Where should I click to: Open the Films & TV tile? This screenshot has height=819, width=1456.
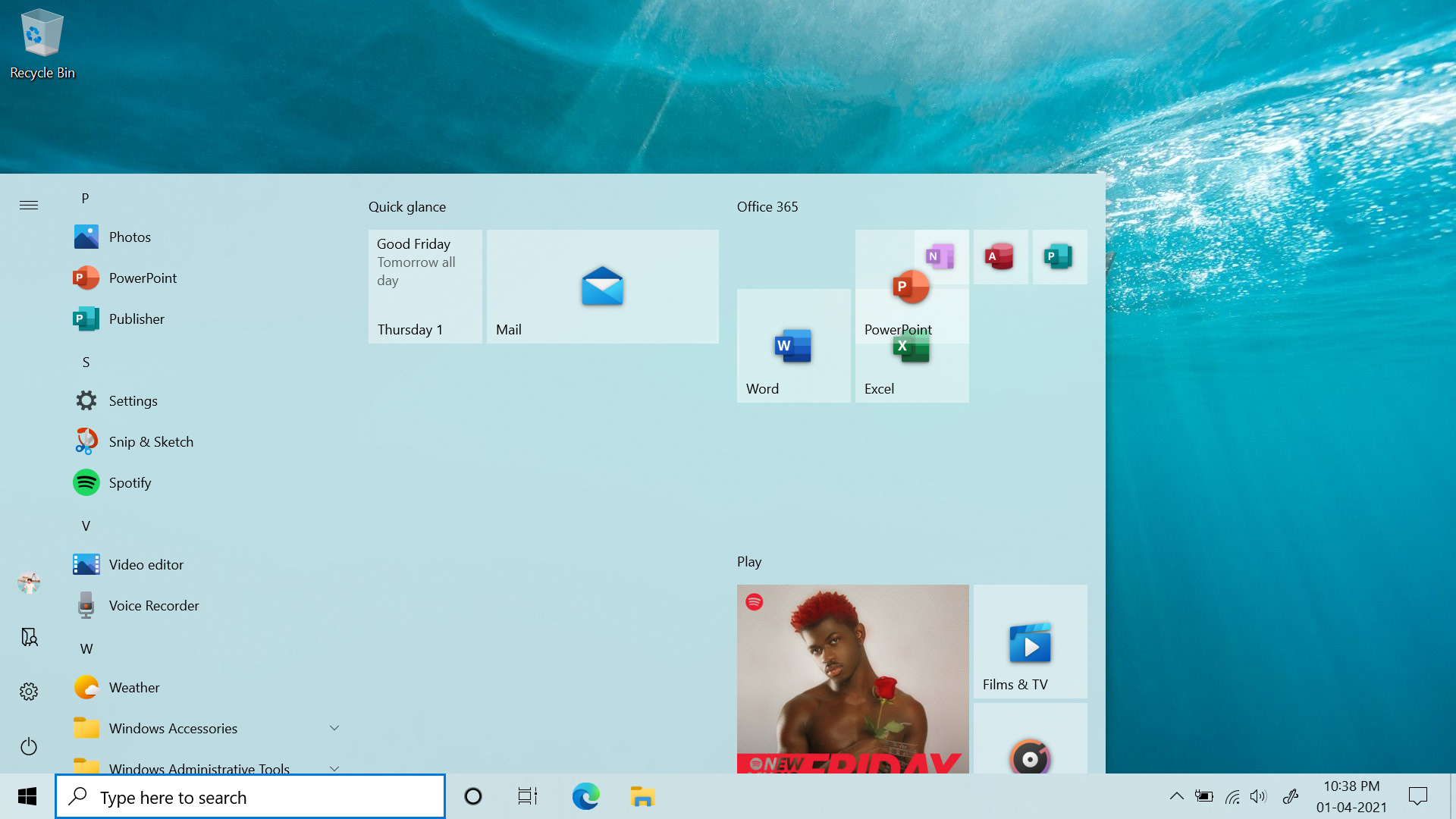pos(1031,642)
